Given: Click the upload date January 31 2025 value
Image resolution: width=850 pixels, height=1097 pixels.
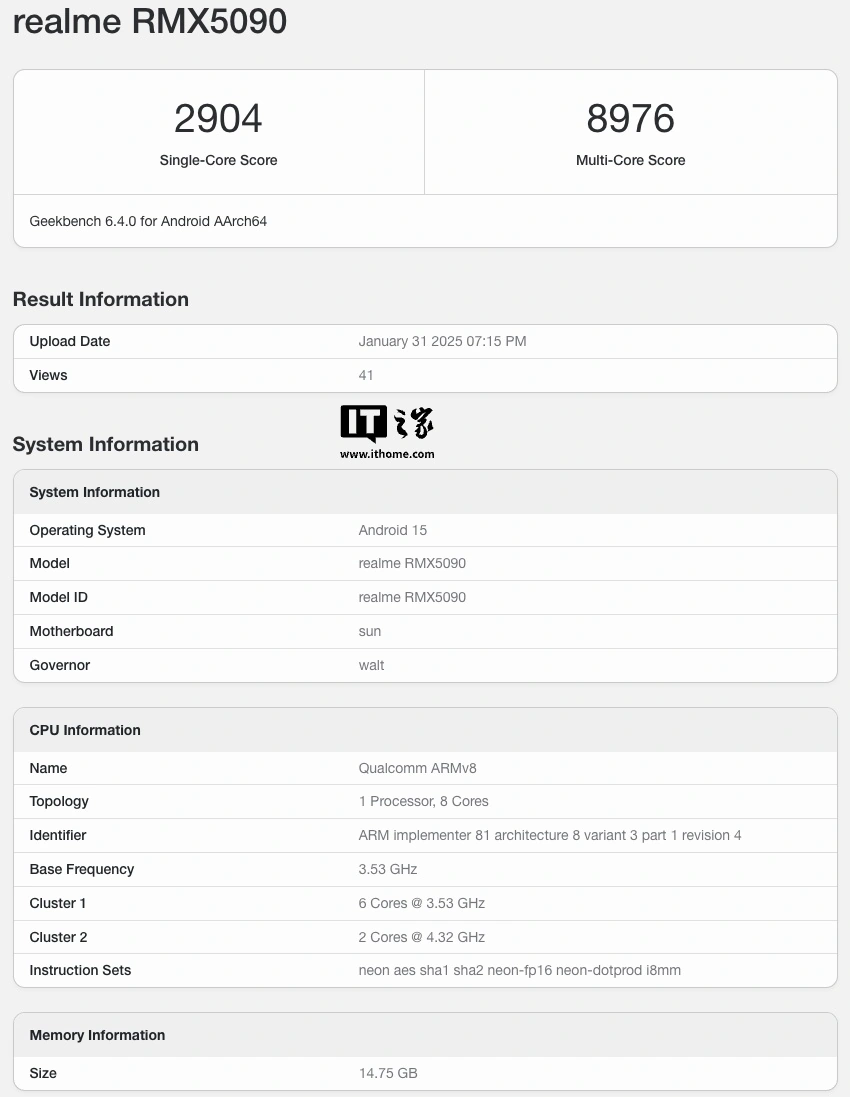Looking at the screenshot, I should click(x=442, y=341).
